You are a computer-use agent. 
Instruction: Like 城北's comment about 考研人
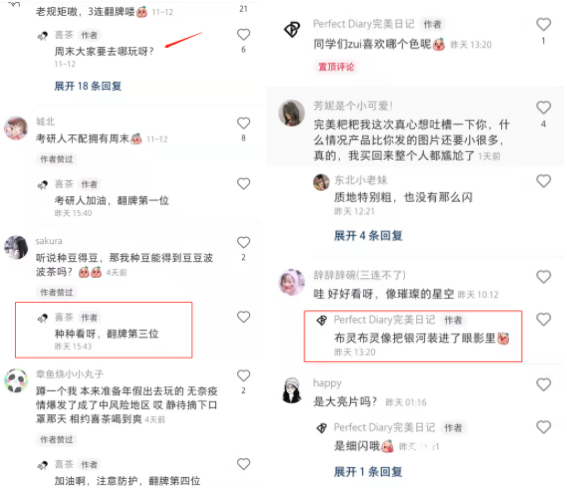pyautogui.click(x=243, y=123)
